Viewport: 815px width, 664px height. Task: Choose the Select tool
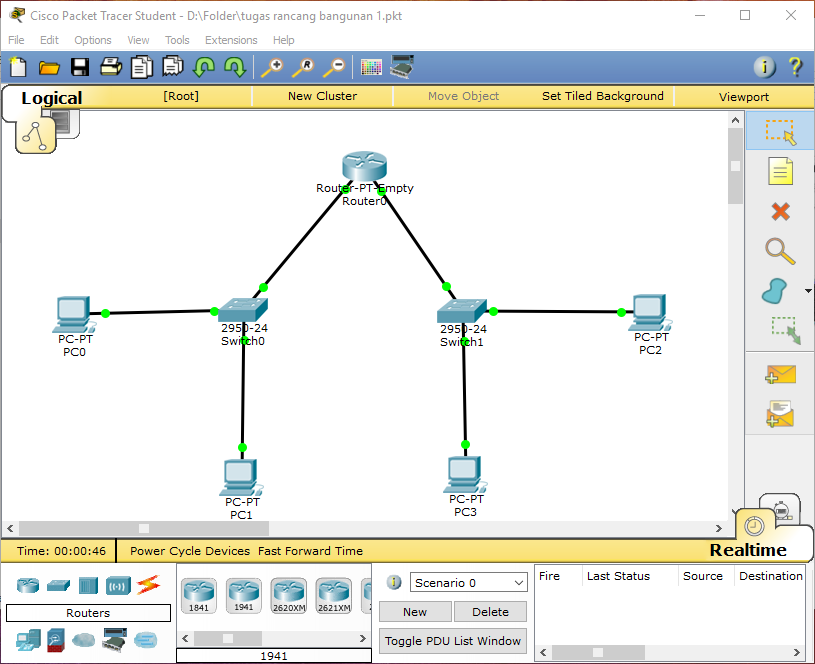(x=780, y=132)
